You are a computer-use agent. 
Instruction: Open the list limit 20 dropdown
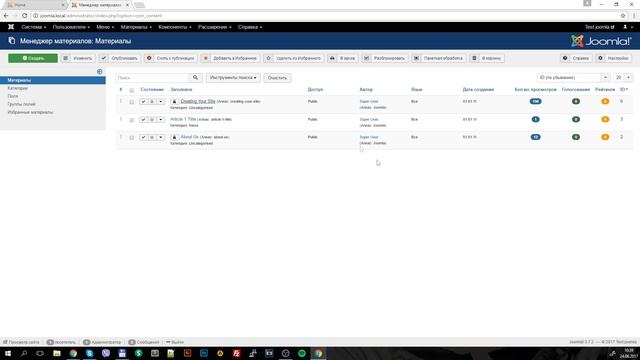coord(623,78)
